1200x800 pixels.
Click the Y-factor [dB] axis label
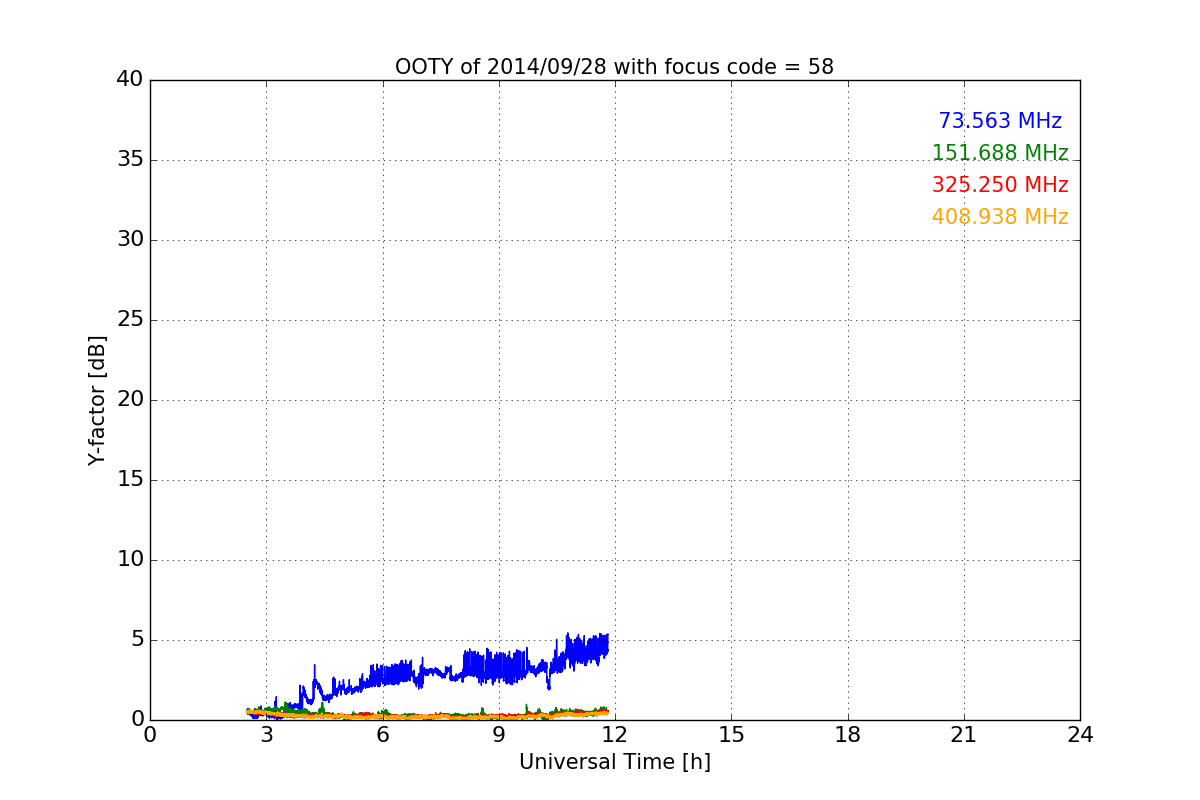(x=97, y=400)
